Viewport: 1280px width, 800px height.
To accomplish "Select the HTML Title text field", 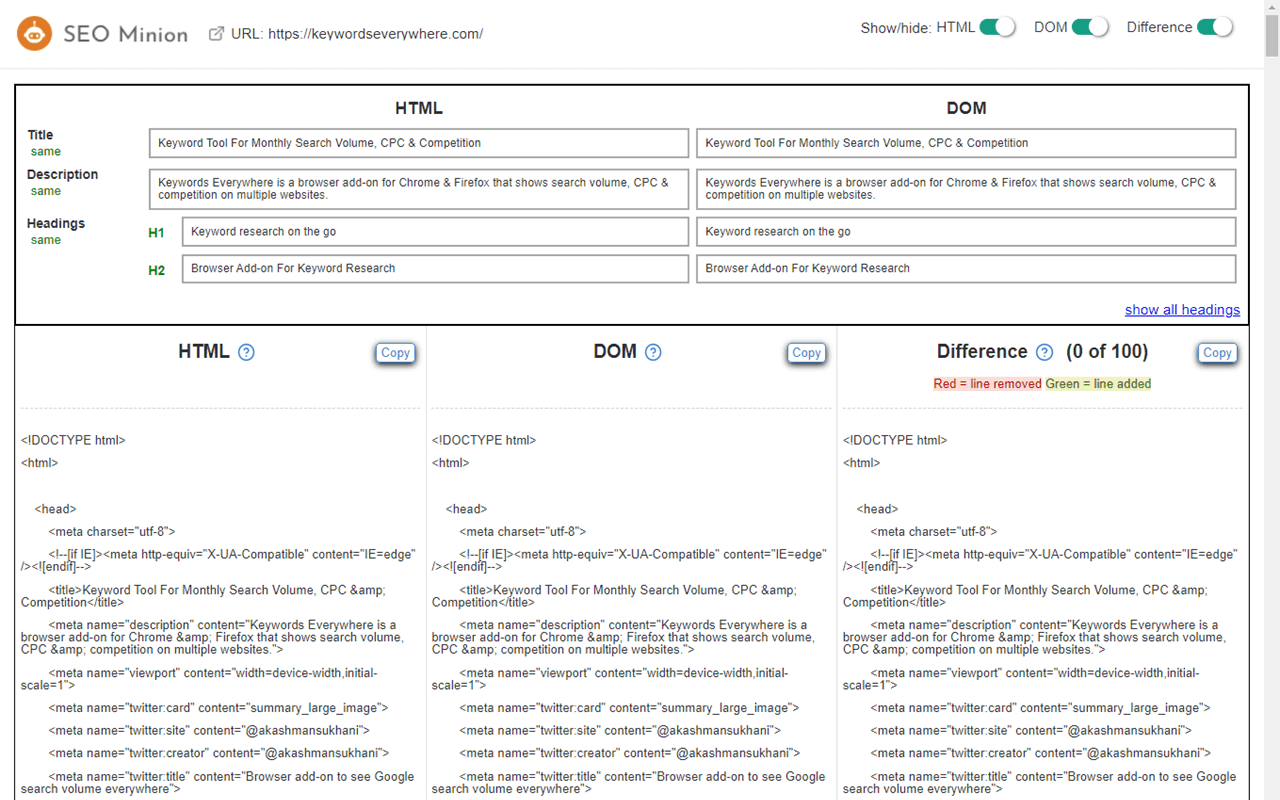I will click(x=419, y=143).
